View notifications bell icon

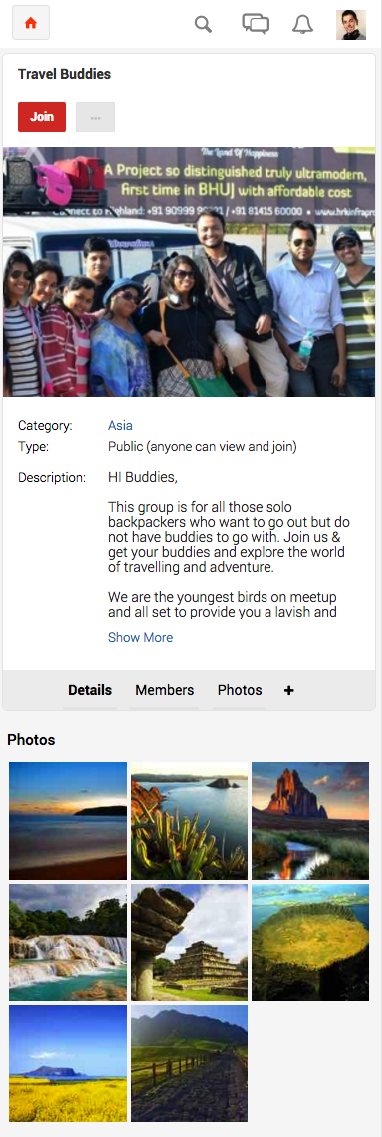(x=302, y=25)
